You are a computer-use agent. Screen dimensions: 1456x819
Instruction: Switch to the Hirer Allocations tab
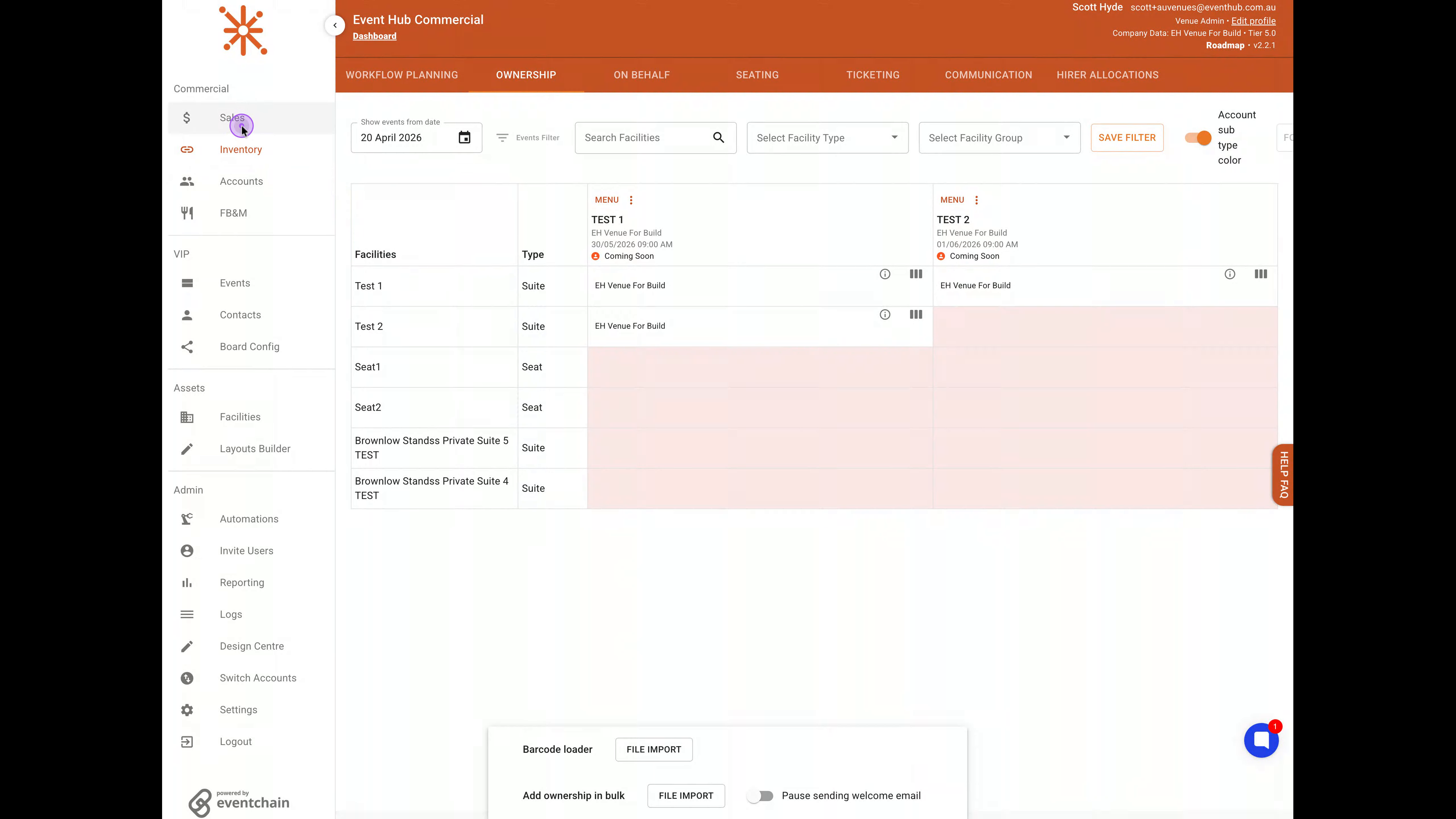click(1107, 75)
